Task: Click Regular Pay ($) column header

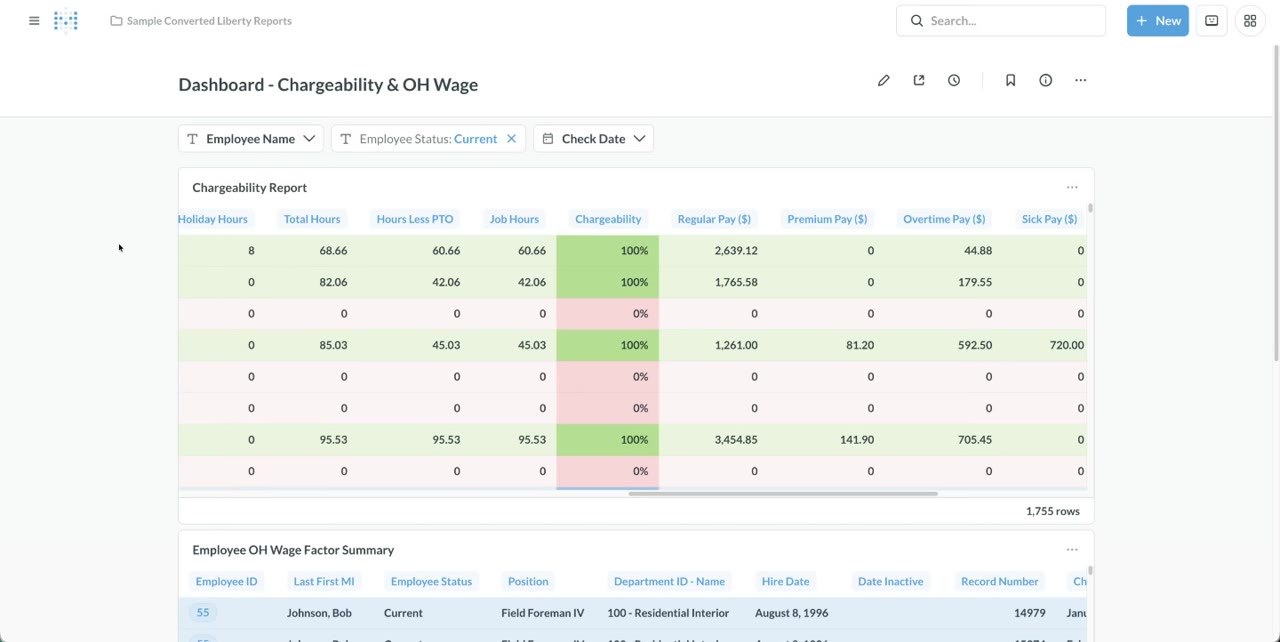Action: click(x=714, y=219)
